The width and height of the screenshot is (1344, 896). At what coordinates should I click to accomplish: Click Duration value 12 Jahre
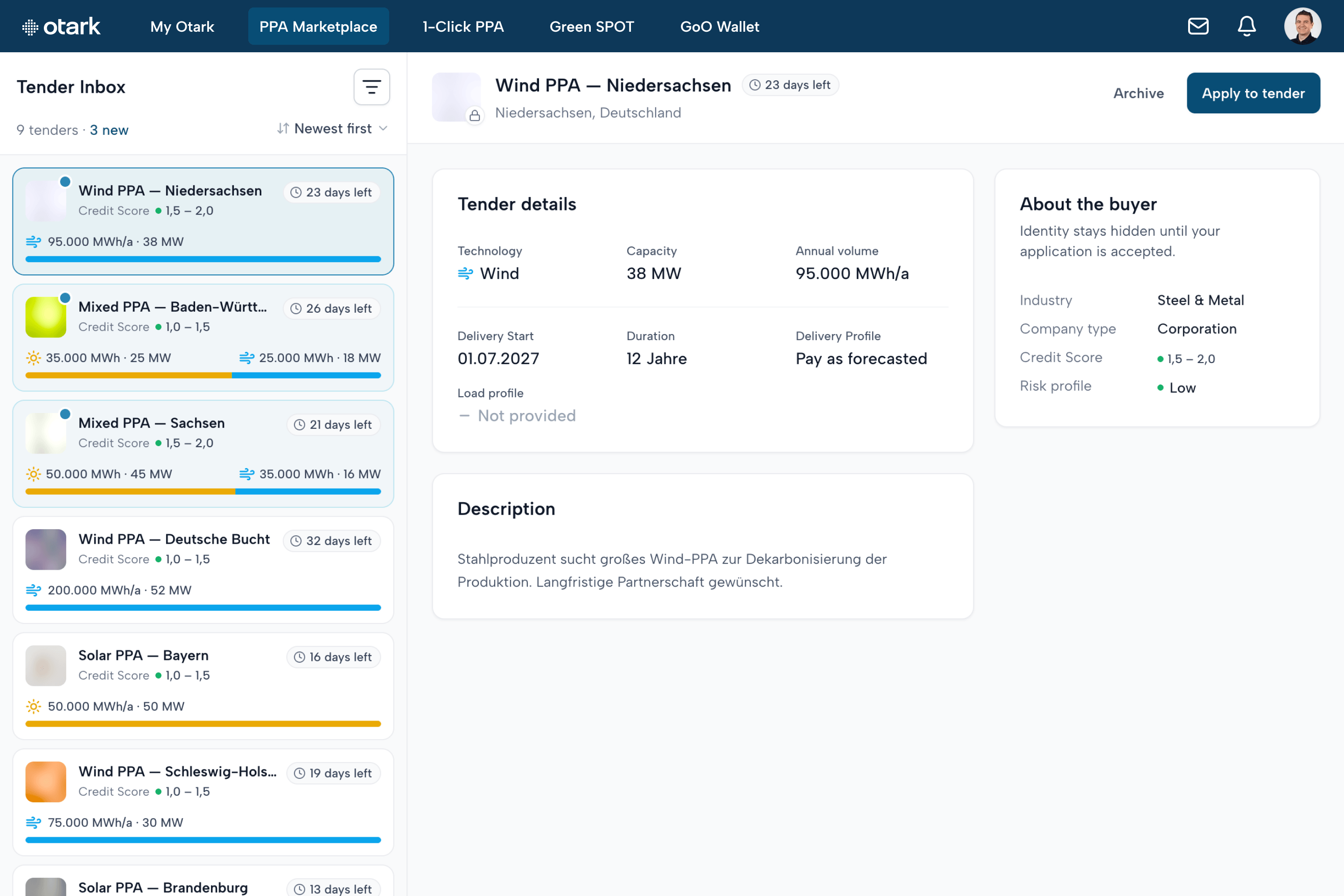[657, 359]
